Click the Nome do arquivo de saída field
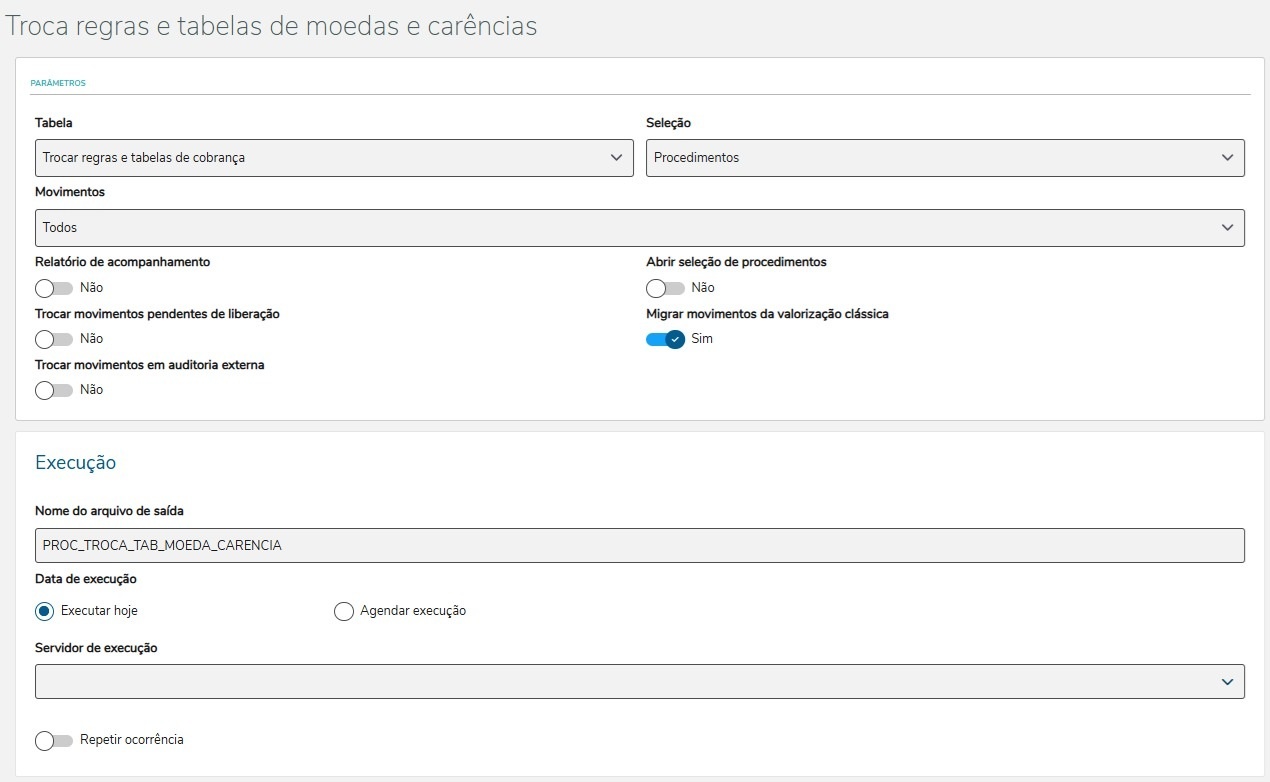 (x=640, y=546)
